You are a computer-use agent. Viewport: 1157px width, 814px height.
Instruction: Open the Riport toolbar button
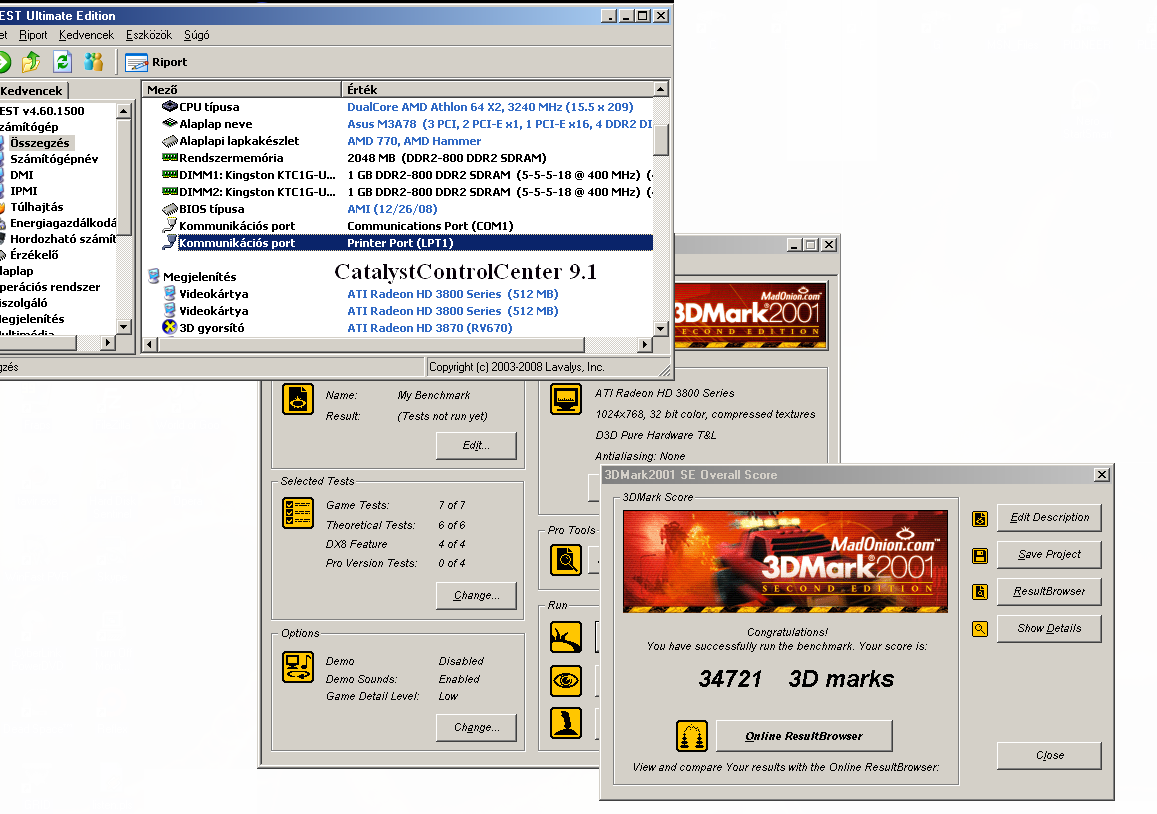pos(156,62)
